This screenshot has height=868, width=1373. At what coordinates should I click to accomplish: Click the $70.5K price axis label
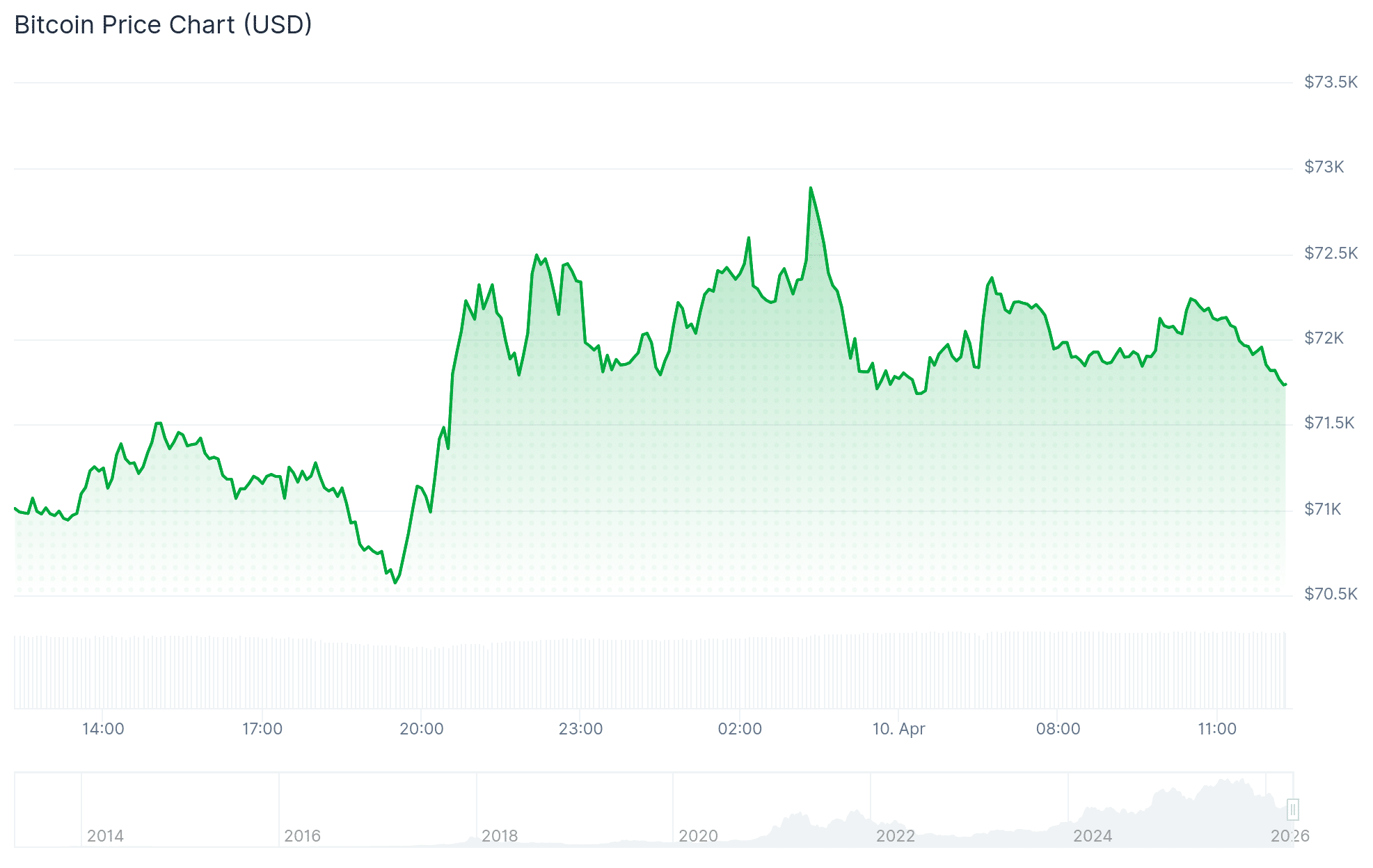[1331, 594]
